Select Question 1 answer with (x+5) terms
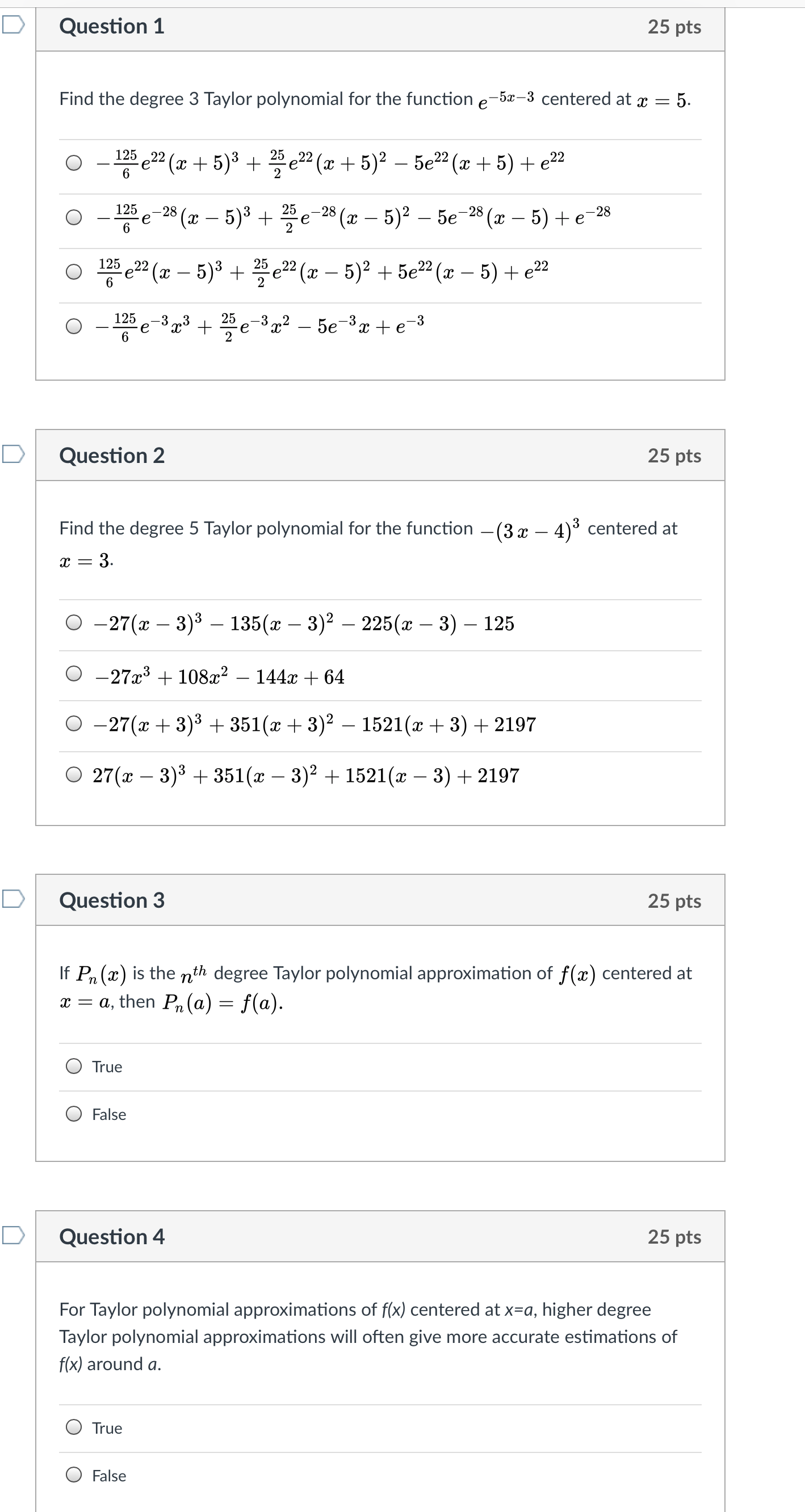 (x=74, y=163)
